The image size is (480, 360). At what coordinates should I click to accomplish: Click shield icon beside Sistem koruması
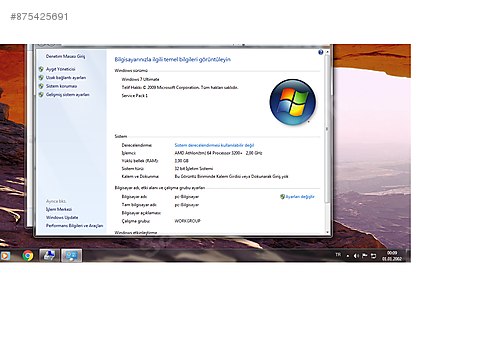(41, 86)
